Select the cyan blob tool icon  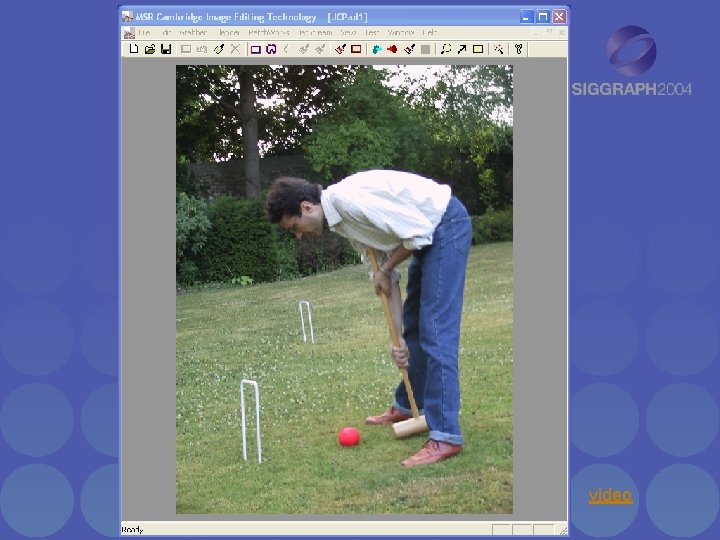tap(377, 49)
